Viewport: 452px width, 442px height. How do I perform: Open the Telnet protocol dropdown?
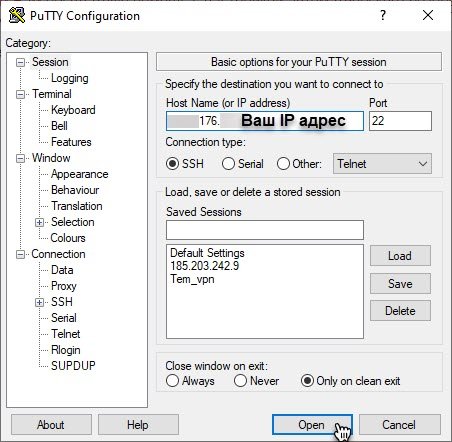(382, 164)
